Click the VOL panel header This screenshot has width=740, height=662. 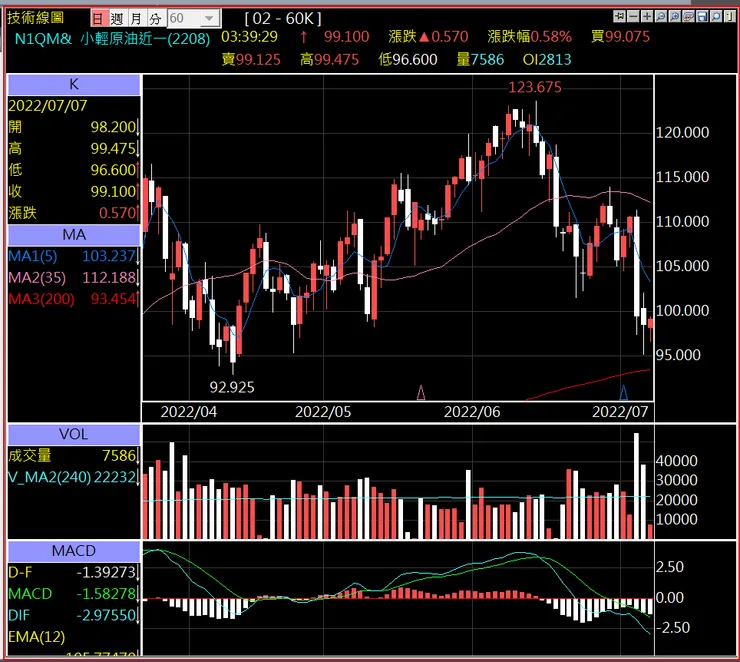[74, 434]
